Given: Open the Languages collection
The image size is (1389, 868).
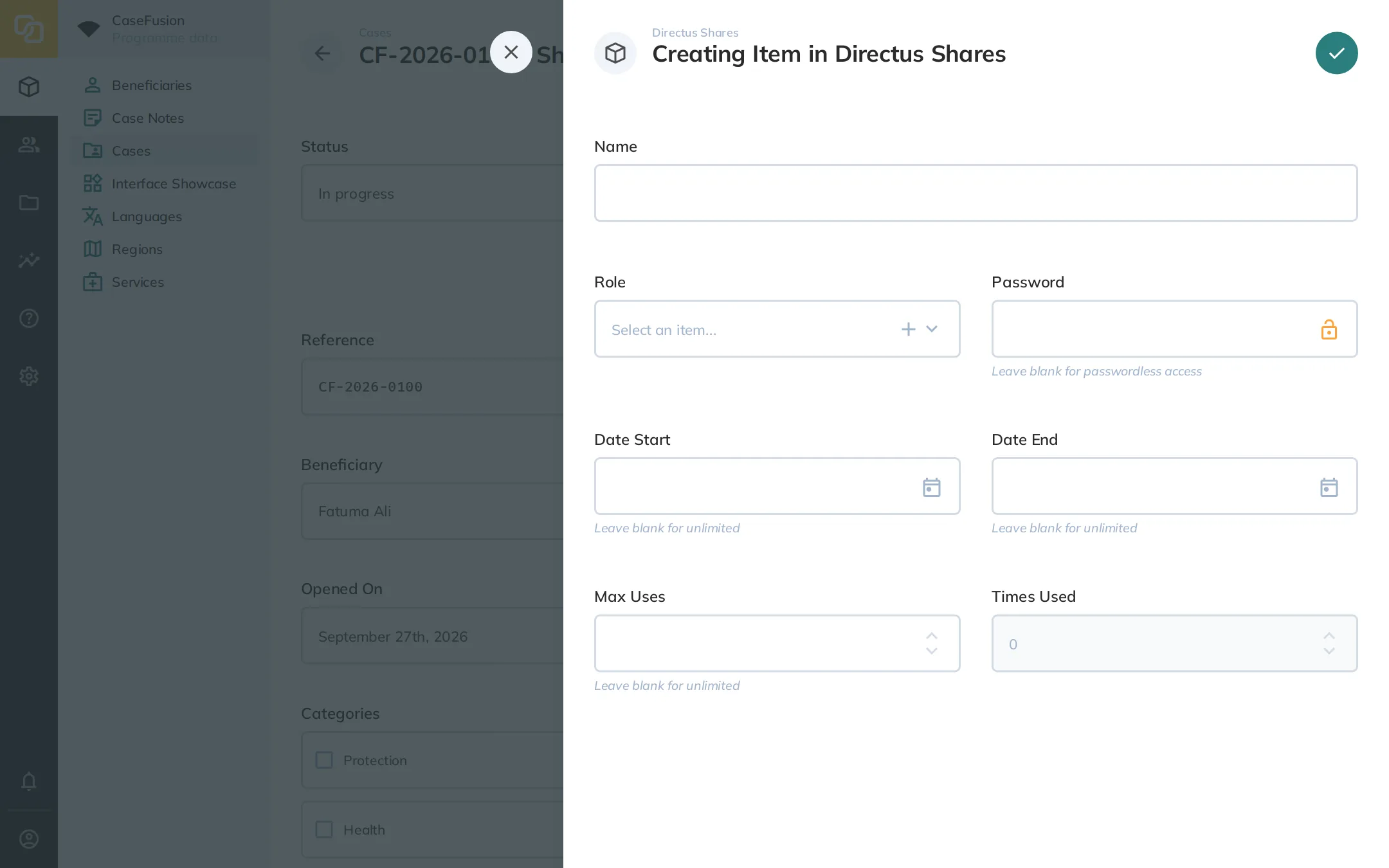Looking at the screenshot, I should (165, 216).
